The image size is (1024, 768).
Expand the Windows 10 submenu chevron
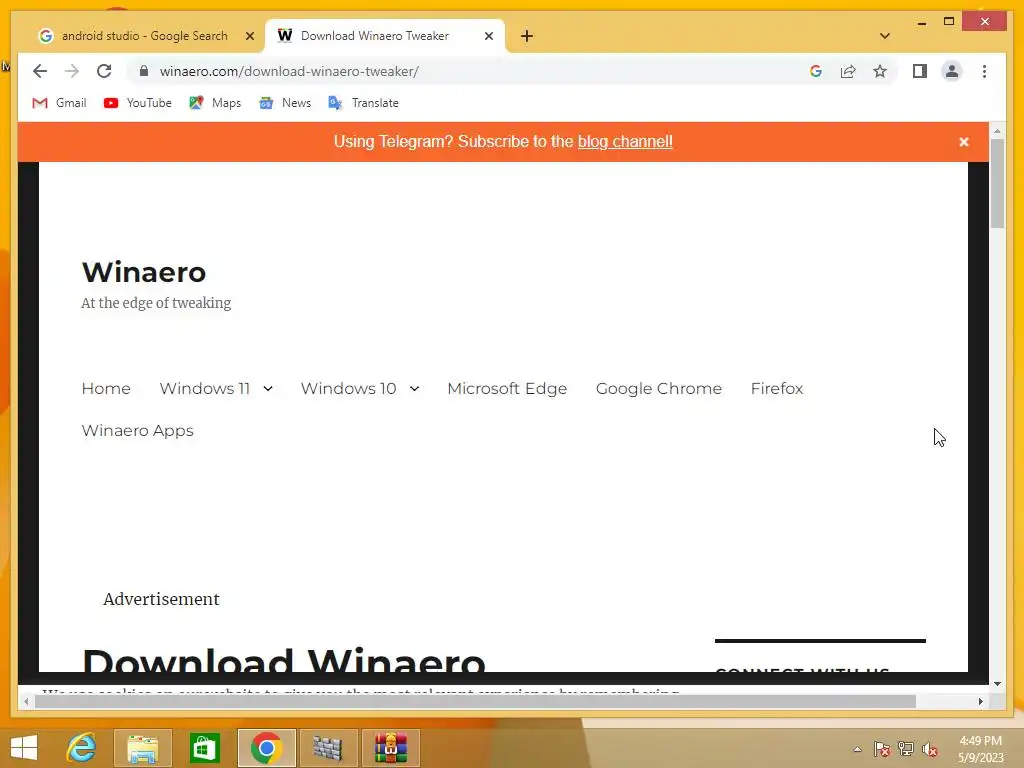414,389
